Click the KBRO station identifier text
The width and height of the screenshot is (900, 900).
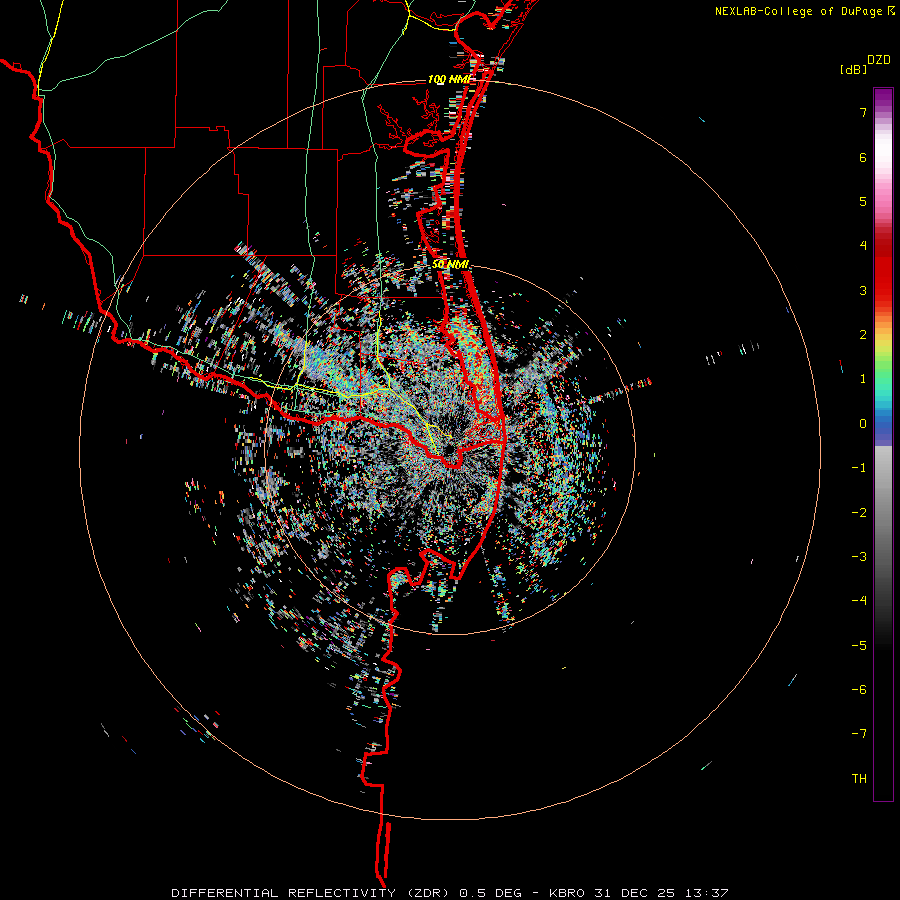pyautogui.click(x=568, y=893)
